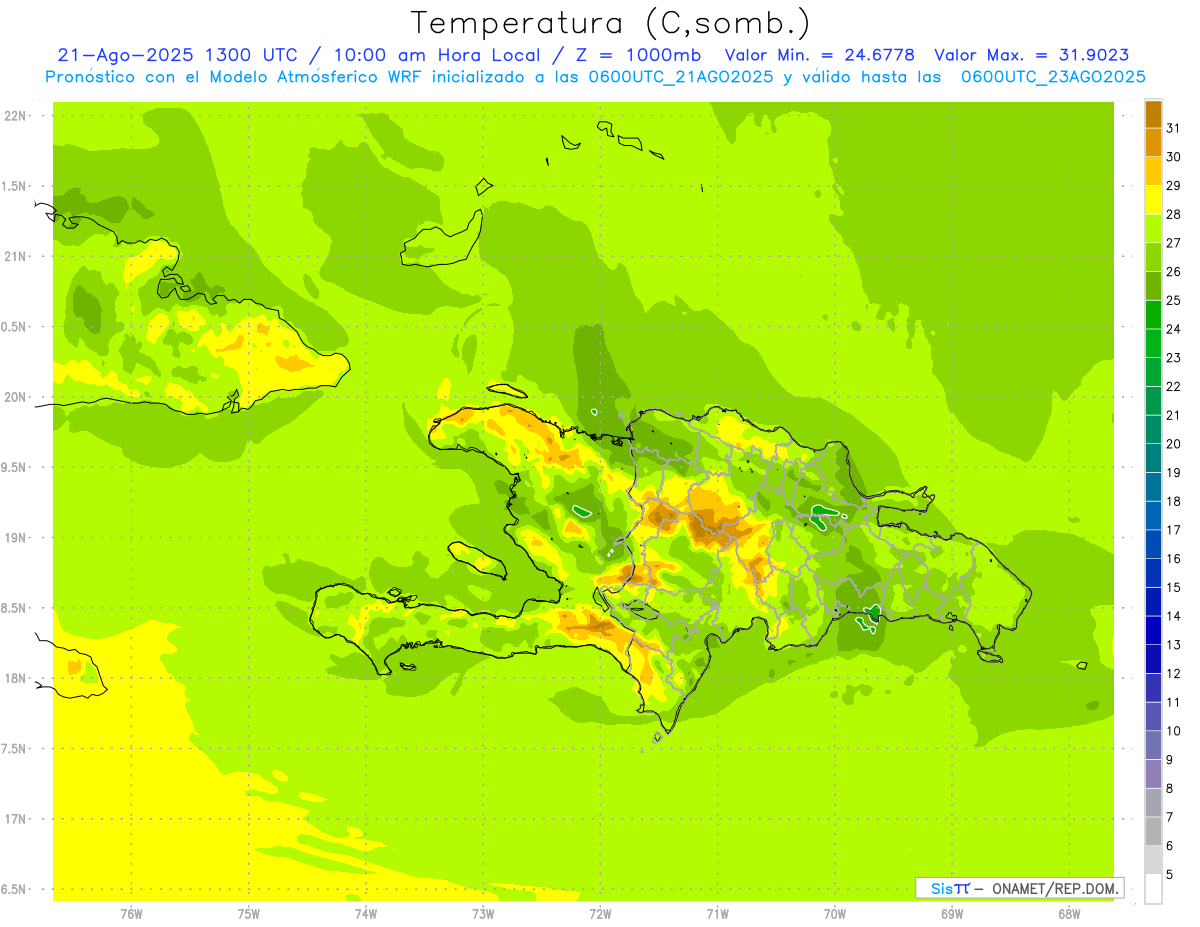Click the '71W' longitude label
The image size is (1200, 927).
tap(717, 913)
